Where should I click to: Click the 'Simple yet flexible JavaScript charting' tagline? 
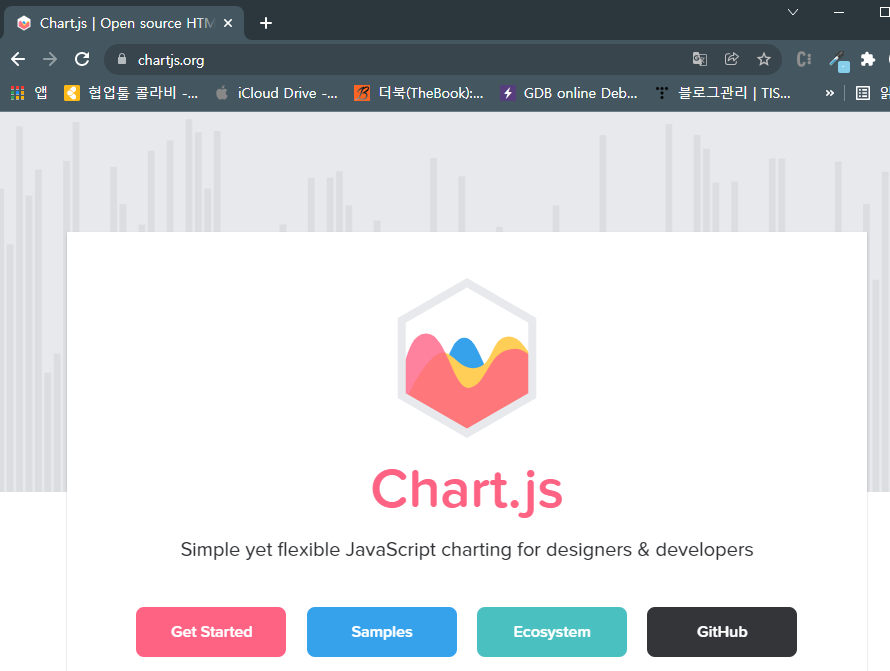467,550
